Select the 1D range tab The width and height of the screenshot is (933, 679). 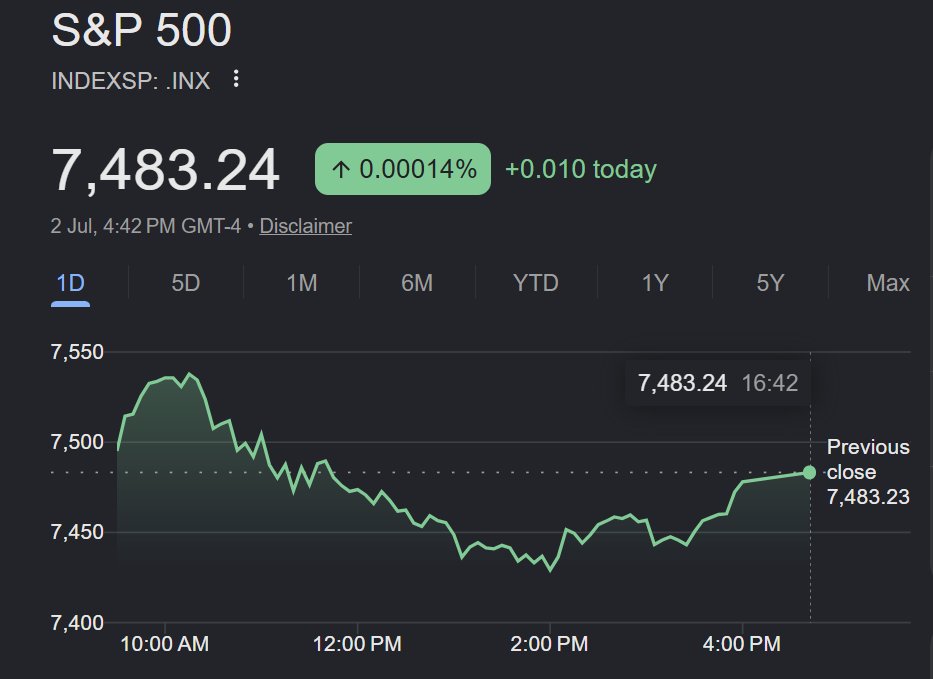coord(70,283)
